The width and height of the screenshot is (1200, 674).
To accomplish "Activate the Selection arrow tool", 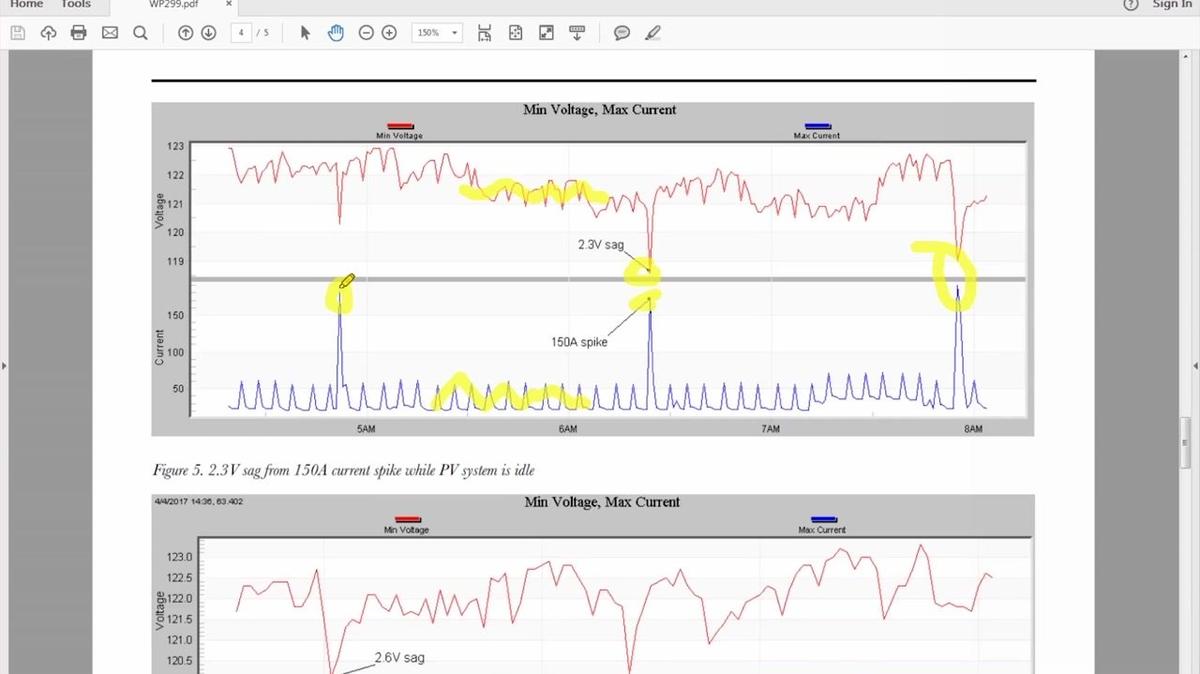I will 306,33.
